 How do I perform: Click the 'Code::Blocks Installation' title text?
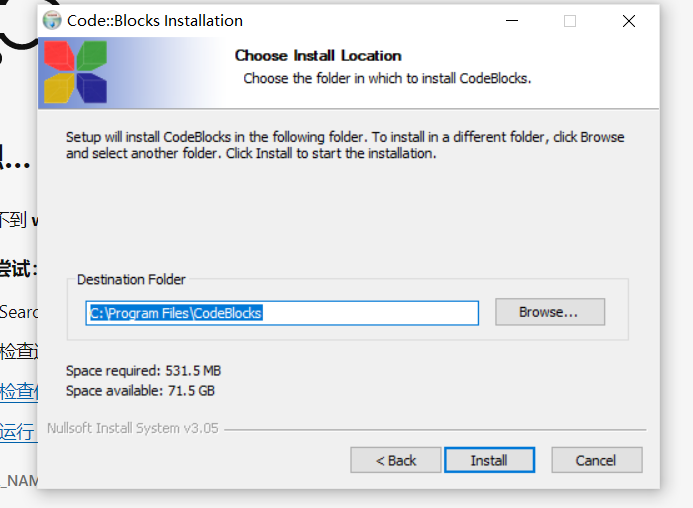point(155,21)
